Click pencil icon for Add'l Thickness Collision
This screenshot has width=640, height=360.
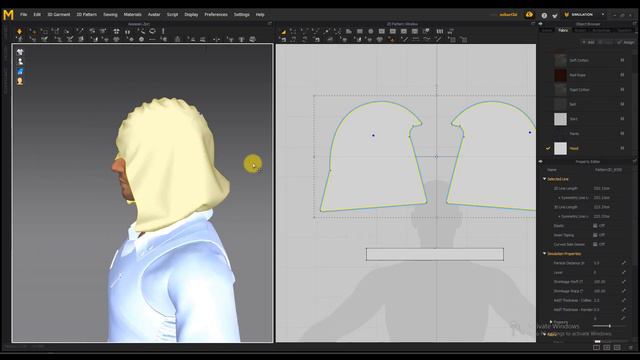[624, 300]
